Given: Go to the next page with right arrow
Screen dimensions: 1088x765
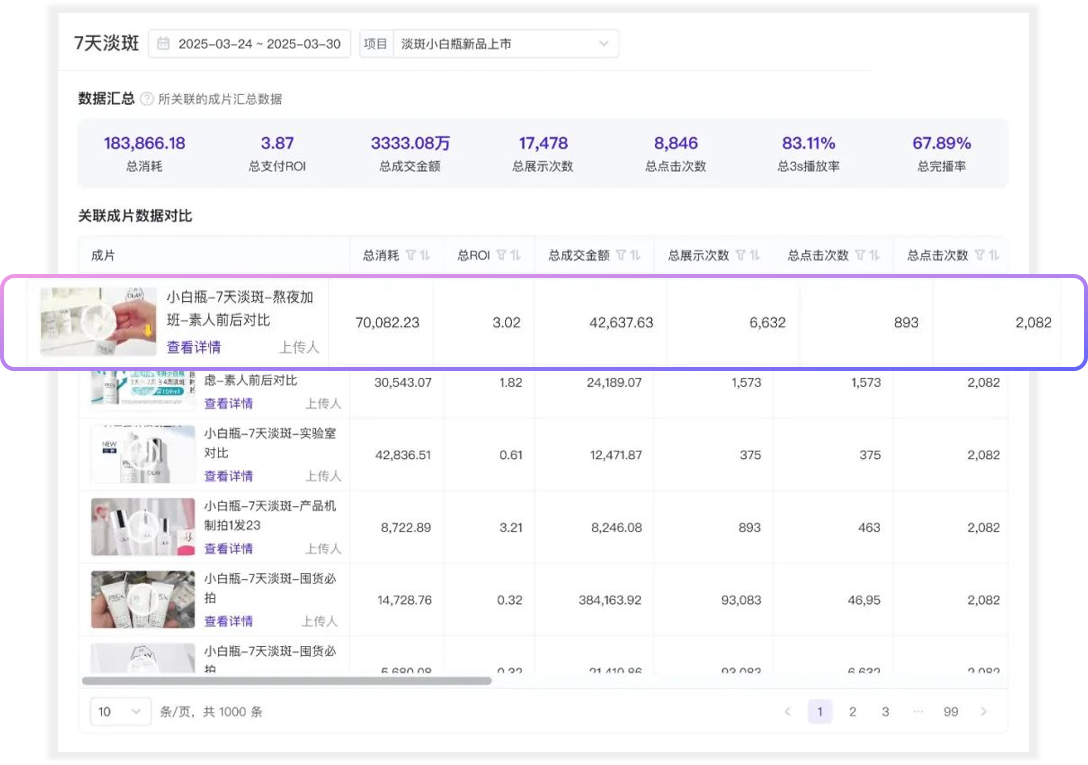Looking at the screenshot, I should (x=983, y=712).
